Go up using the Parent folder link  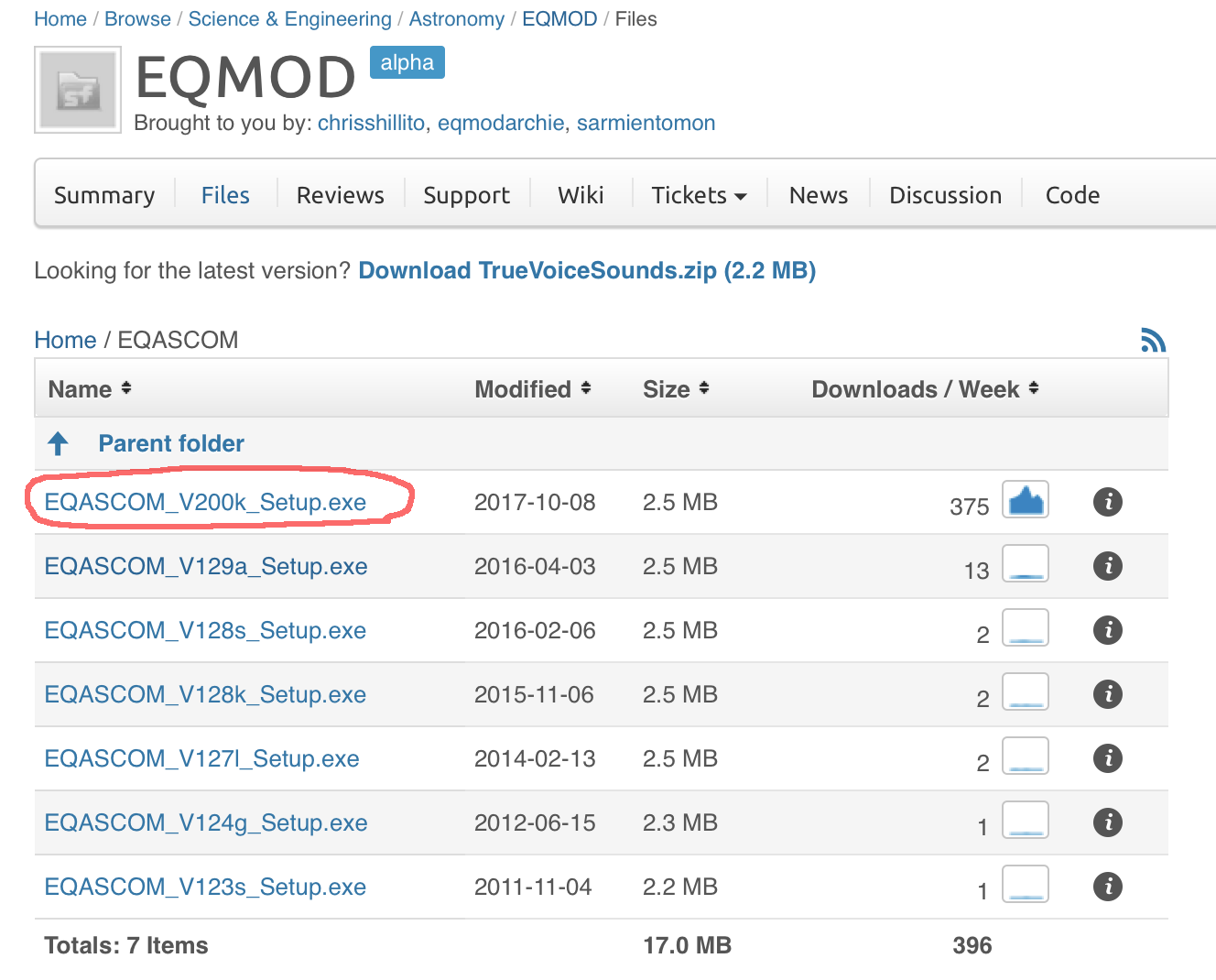tap(170, 443)
